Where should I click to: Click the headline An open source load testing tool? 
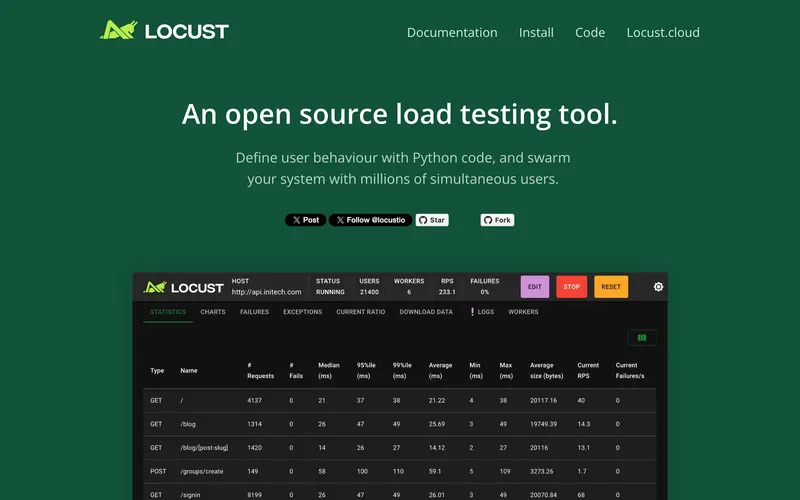coord(399,114)
